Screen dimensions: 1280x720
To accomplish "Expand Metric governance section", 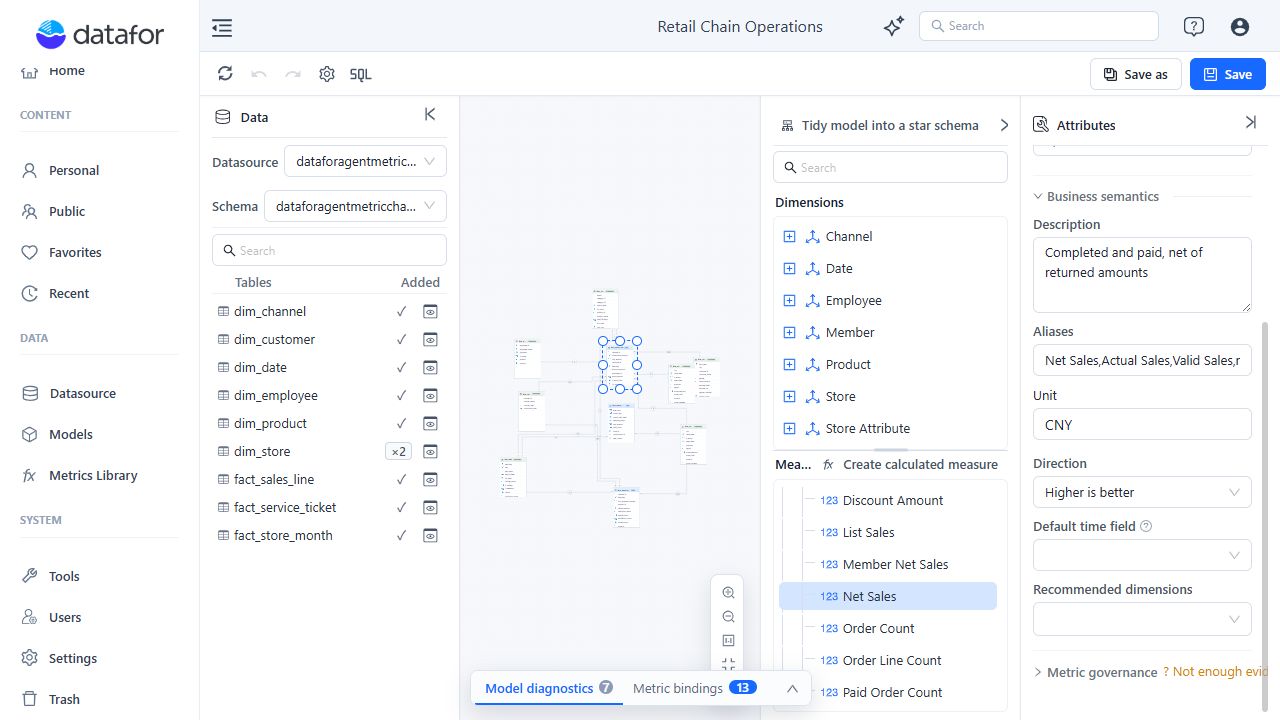I will 1038,672.
